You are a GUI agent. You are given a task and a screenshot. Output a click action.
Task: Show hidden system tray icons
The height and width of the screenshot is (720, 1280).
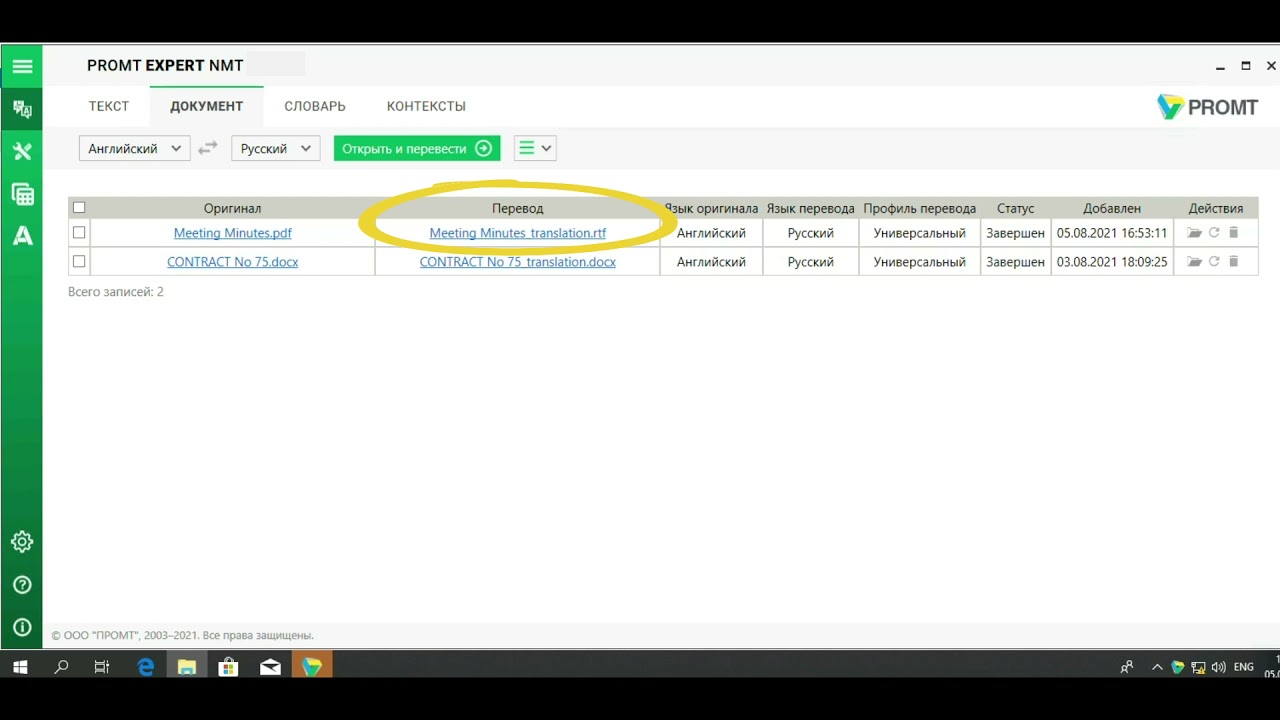click(1157, 667)
